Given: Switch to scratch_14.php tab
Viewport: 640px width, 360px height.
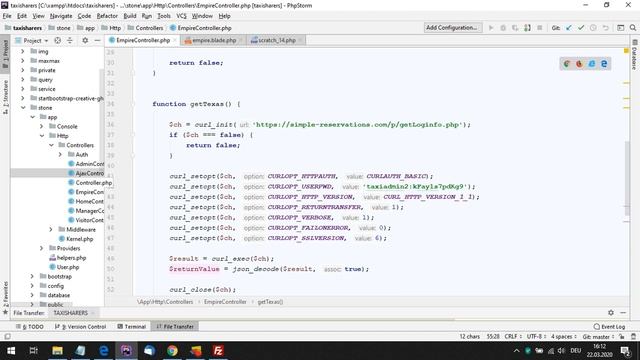Looking at the screenshot, I should pos(277,40).
